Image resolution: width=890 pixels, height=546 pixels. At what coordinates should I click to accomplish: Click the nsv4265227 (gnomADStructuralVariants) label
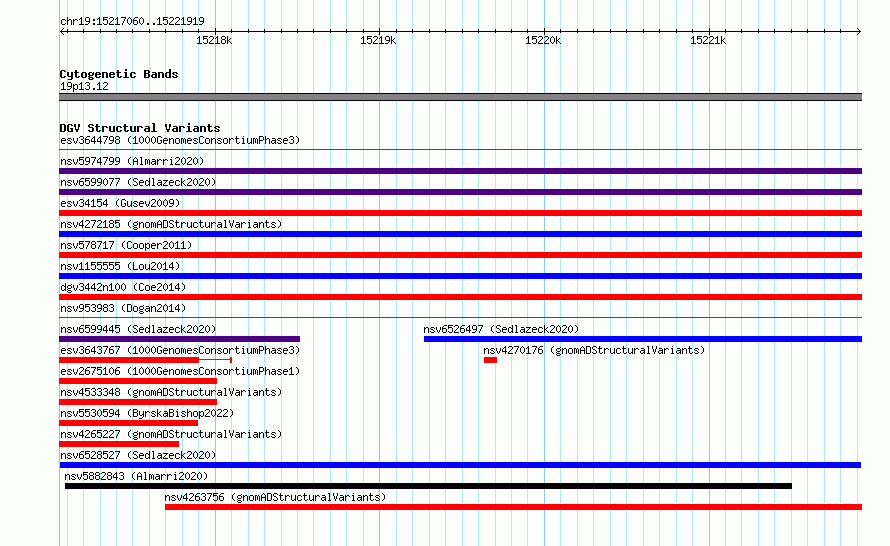click(171, 434)
